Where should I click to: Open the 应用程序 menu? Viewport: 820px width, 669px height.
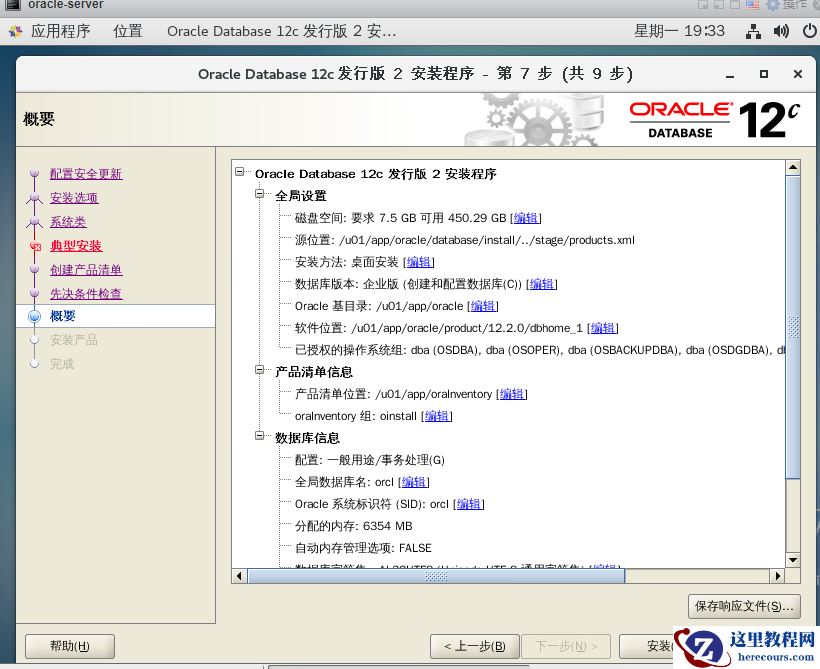click(60, 31)
